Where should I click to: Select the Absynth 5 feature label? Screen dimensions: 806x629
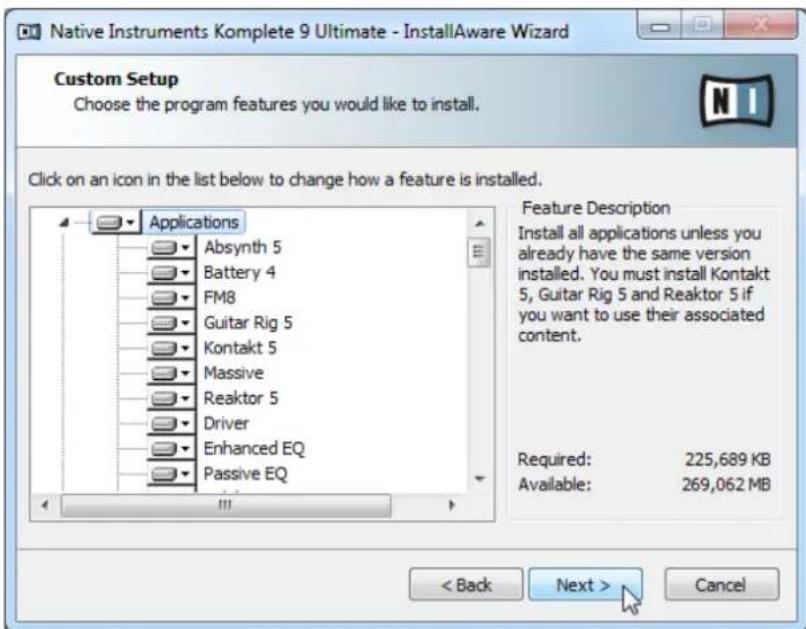(243, 248)
